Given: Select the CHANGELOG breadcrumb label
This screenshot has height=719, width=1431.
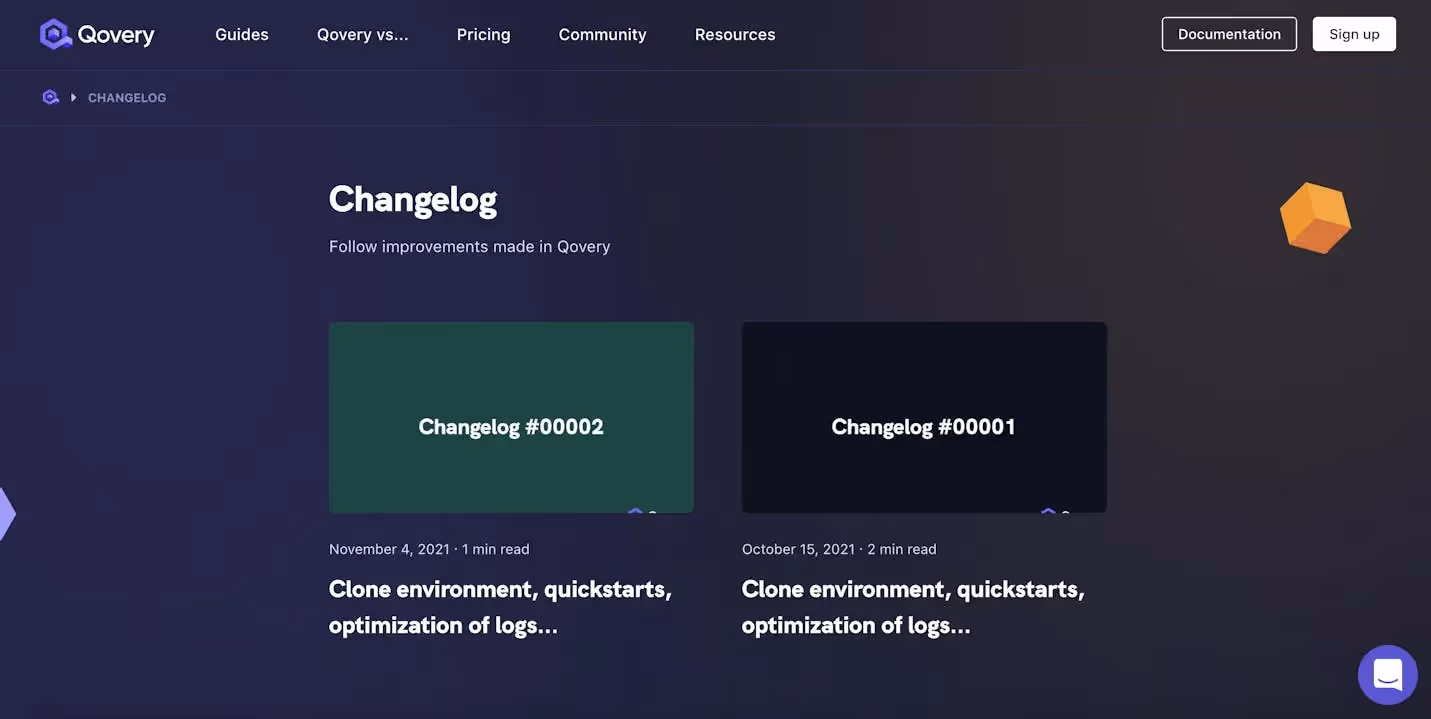Looking at the screenshot, I should pyautogui.click(x=127, y=95).
